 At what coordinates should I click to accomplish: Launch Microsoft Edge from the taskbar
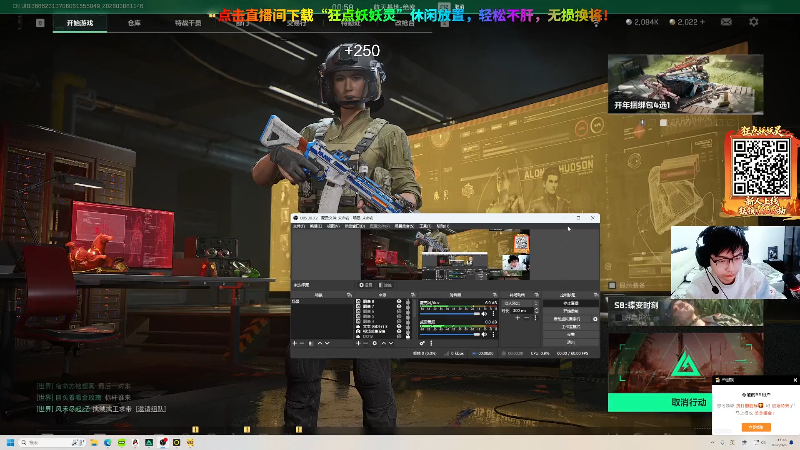pos(108,442)
